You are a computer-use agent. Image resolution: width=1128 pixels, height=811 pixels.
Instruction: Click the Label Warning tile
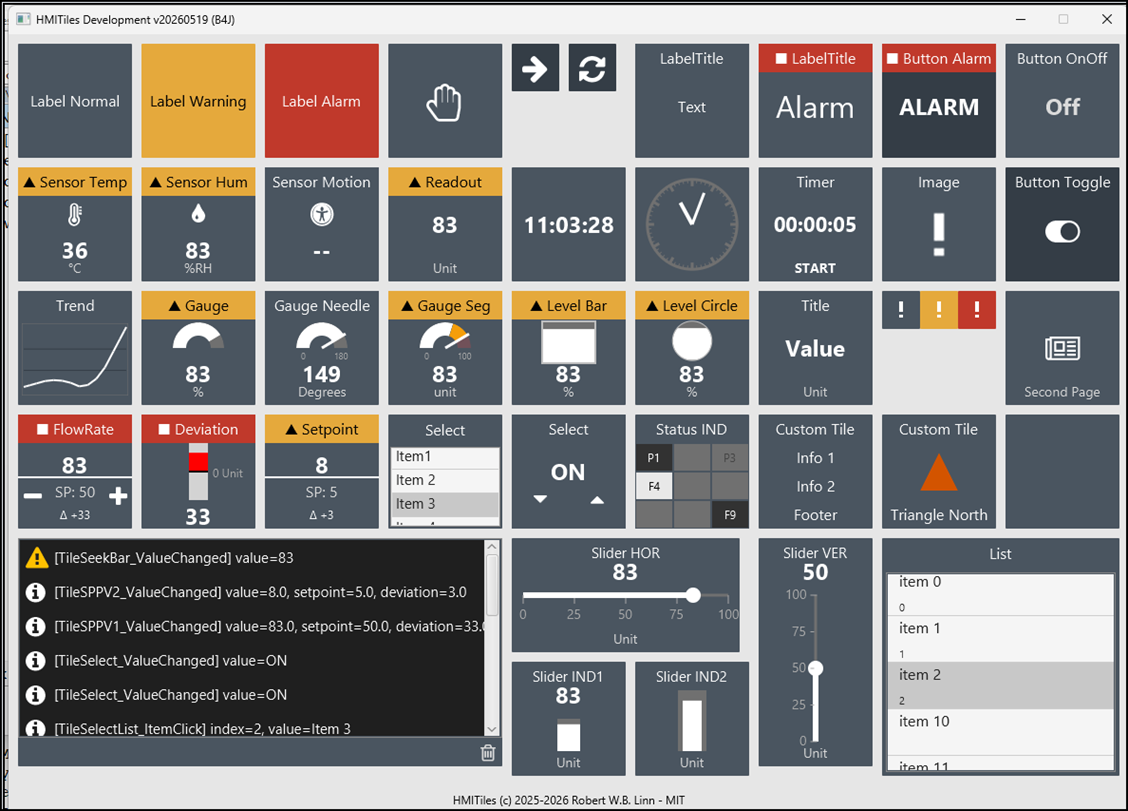tap(198, 101)
